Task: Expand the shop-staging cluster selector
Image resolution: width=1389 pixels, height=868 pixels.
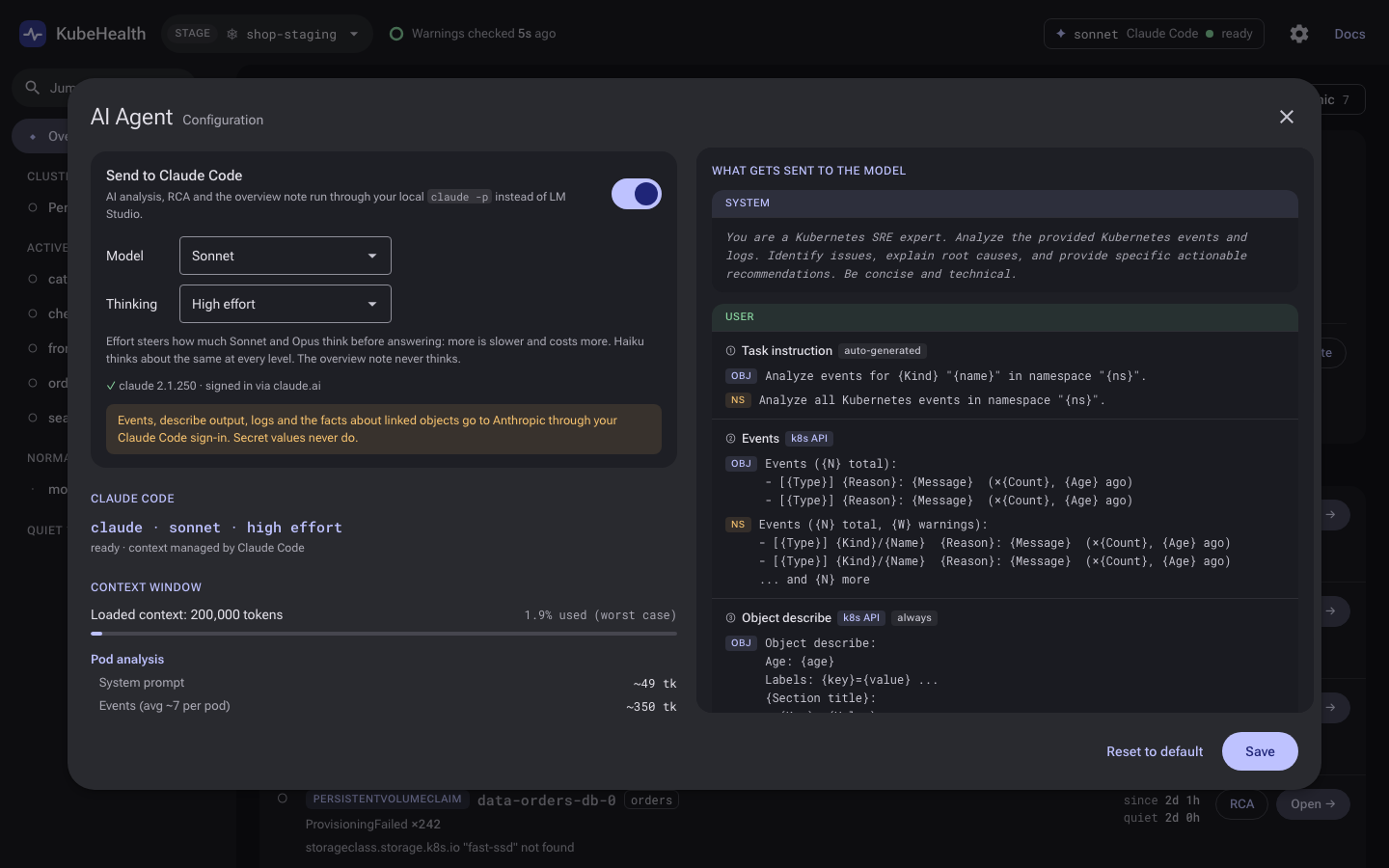Action: pos(267,34)
